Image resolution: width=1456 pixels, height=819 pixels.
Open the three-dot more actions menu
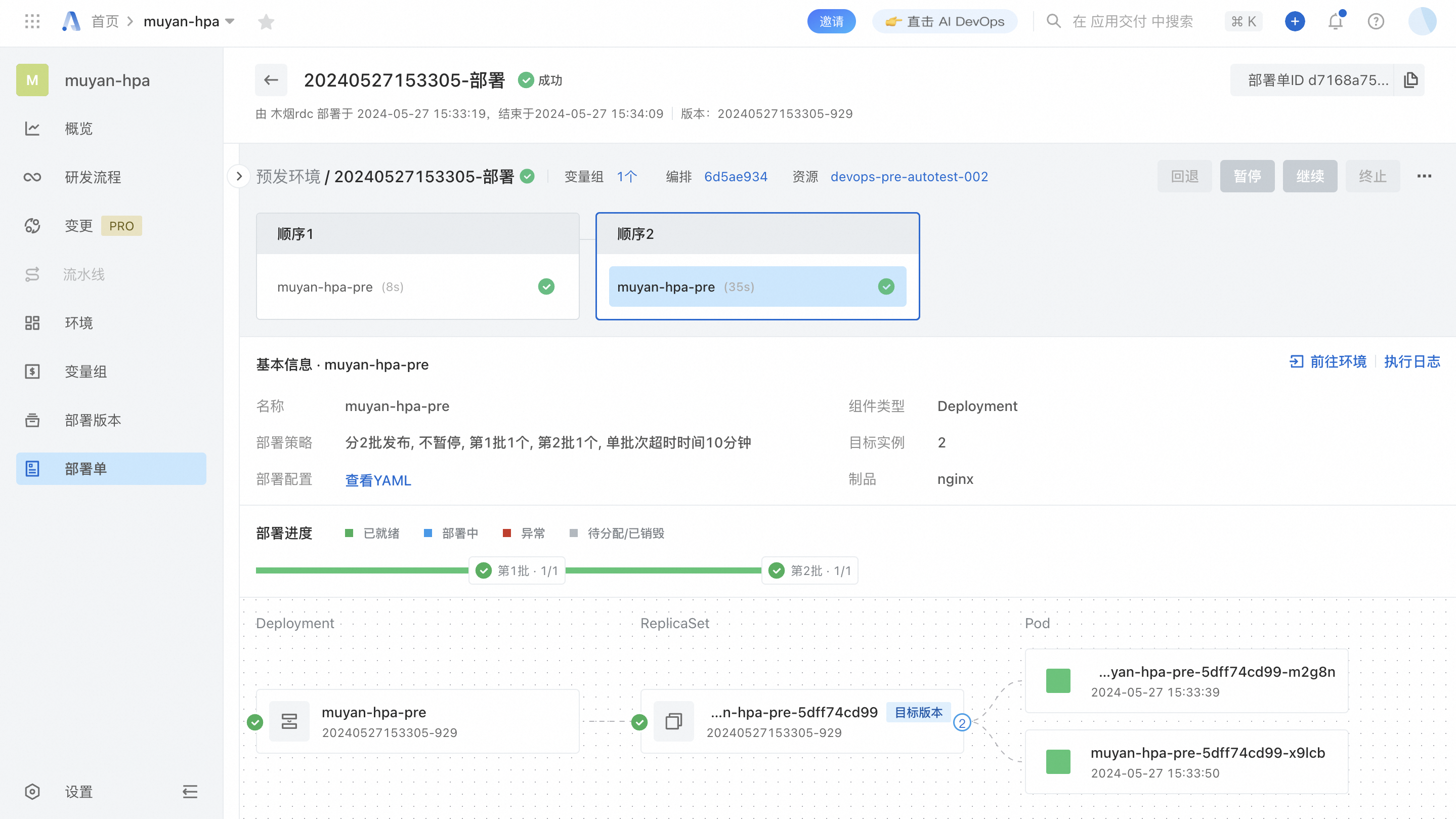click(1424, 177)
